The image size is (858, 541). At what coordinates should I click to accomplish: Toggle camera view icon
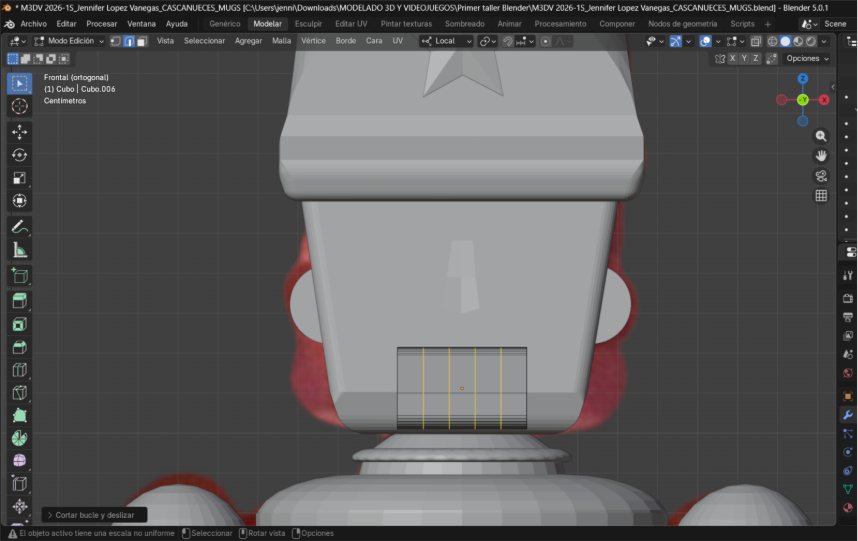coord(821,176)
